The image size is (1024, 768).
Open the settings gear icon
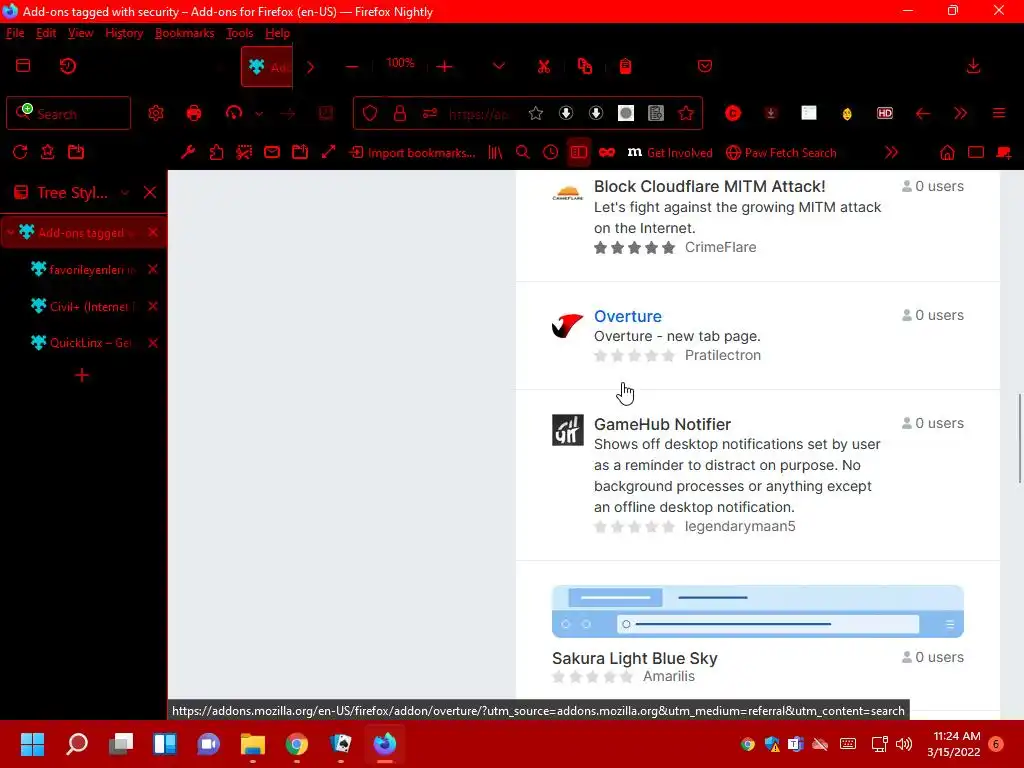pyautogui.click(x=155, y=114)
